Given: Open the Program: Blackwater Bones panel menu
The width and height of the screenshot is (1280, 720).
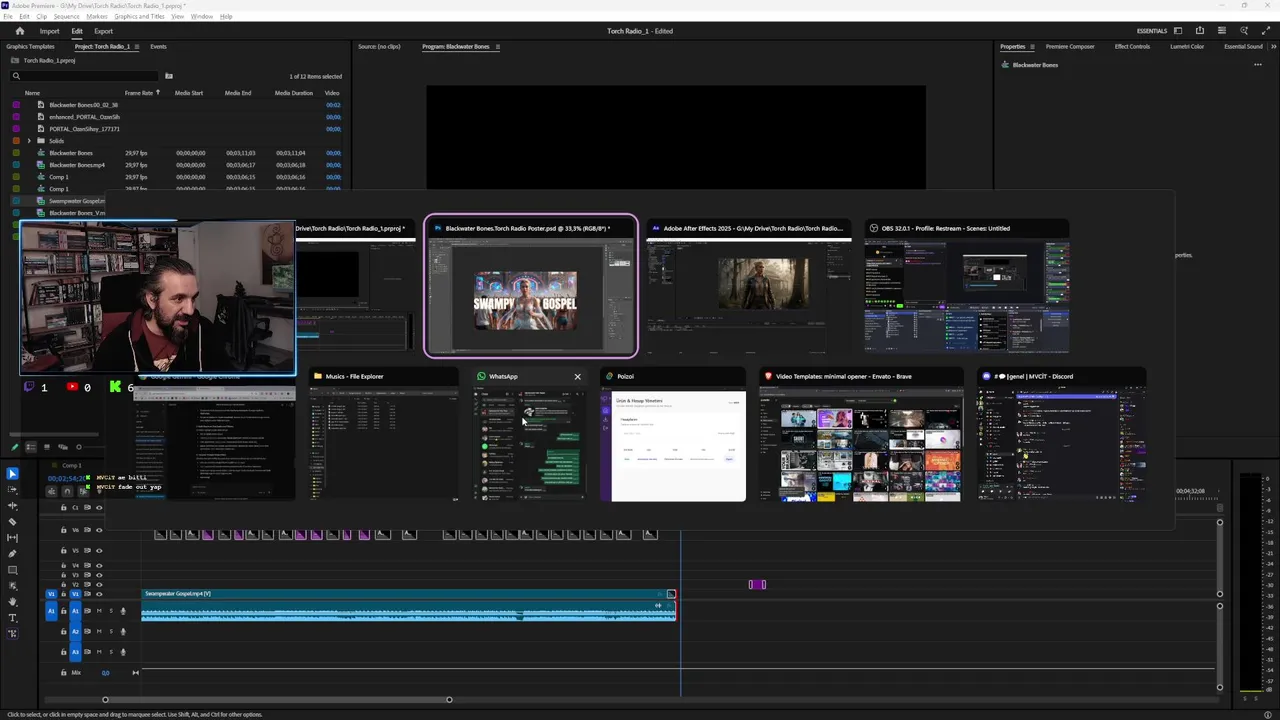Looking at the screenshot, I should 497,46.
